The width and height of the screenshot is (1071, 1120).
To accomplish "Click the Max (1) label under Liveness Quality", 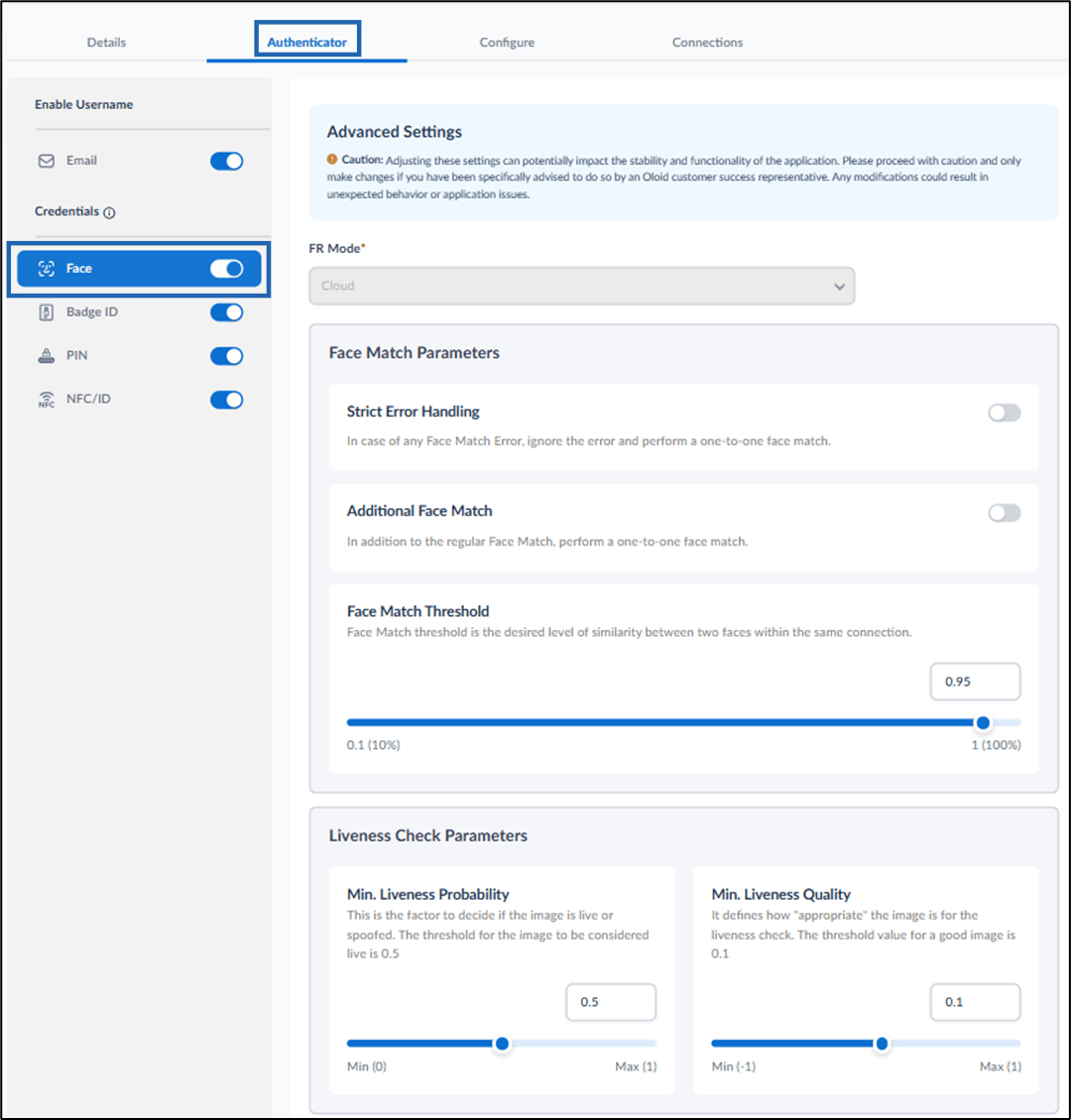I will [1001, 1066].
